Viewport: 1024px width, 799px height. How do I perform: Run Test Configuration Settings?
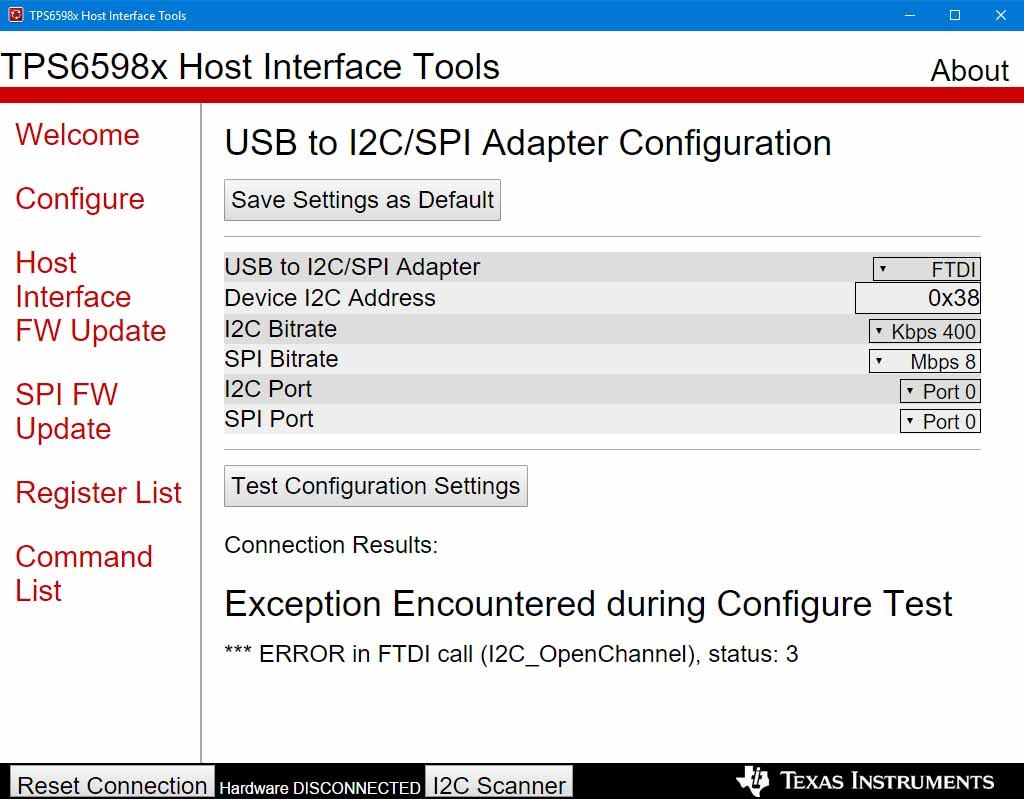[376, 486]
